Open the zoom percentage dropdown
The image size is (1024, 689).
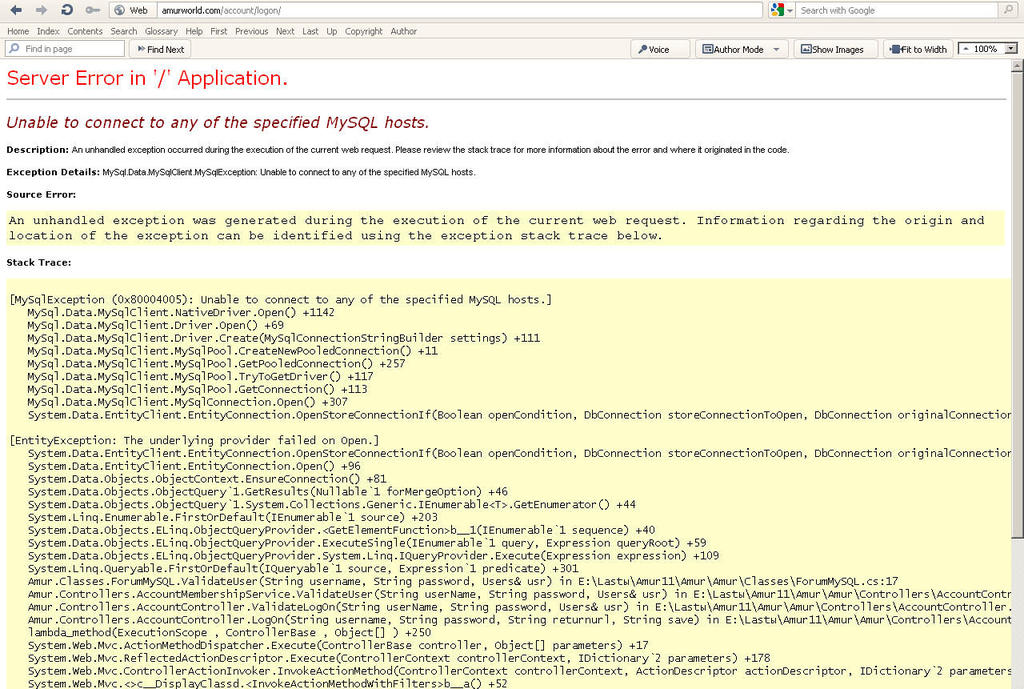point(1011,48)
